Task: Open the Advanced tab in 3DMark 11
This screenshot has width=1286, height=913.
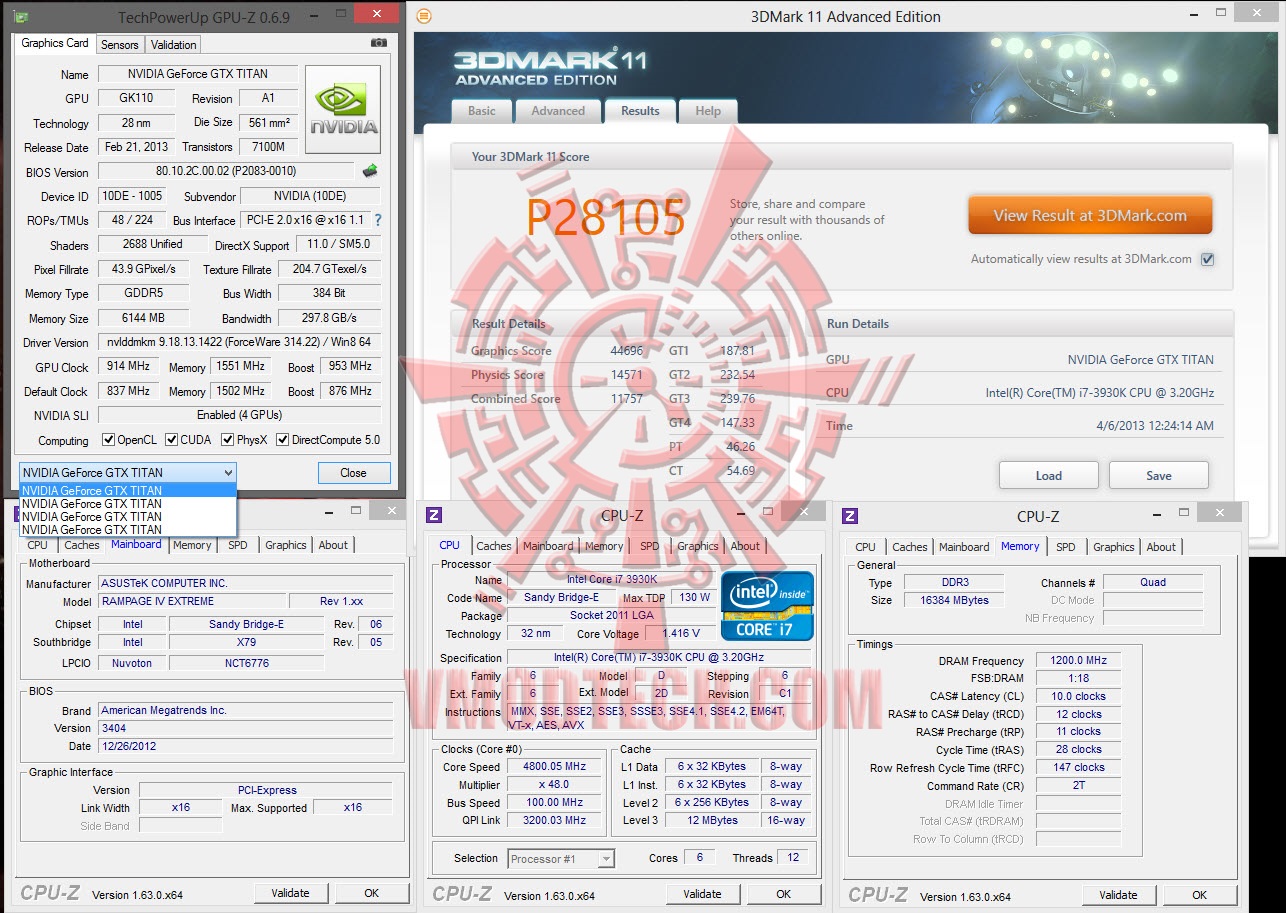Action: point(558,111)
